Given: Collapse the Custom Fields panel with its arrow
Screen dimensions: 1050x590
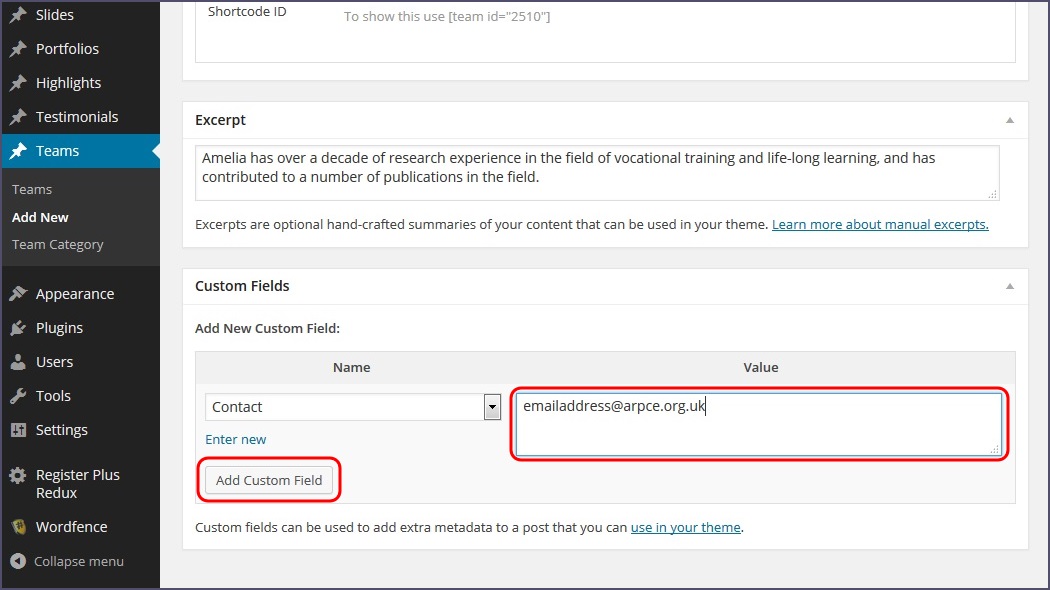Looking at the screenshot, I should 1010,286.
